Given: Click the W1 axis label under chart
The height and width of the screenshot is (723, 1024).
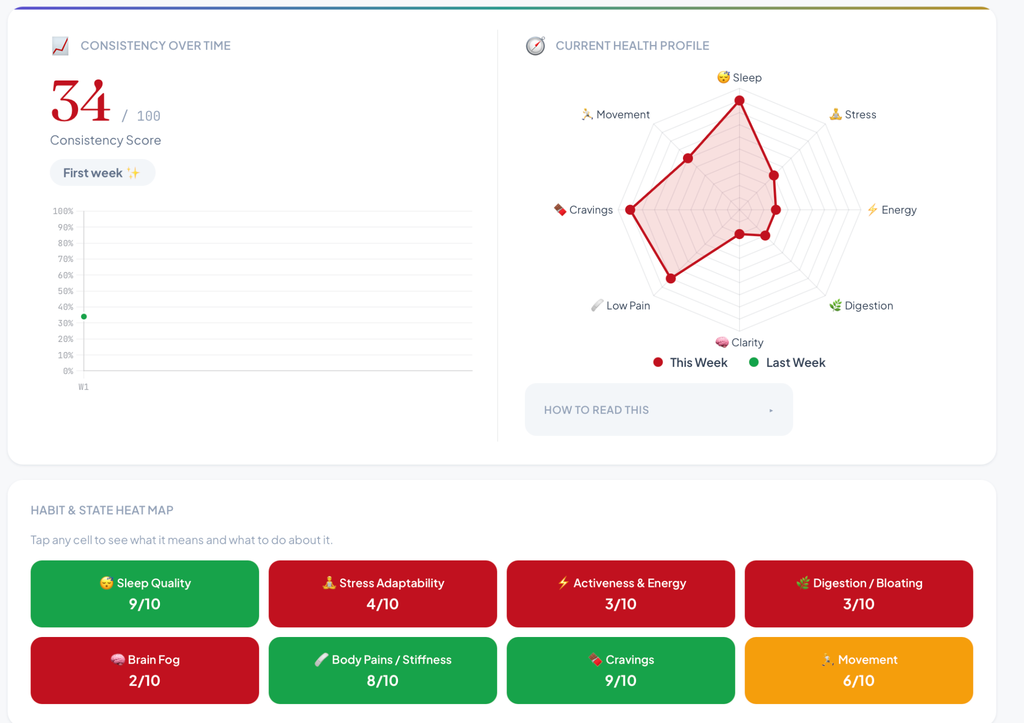Looking at the screenshot, I should [84, 387].
